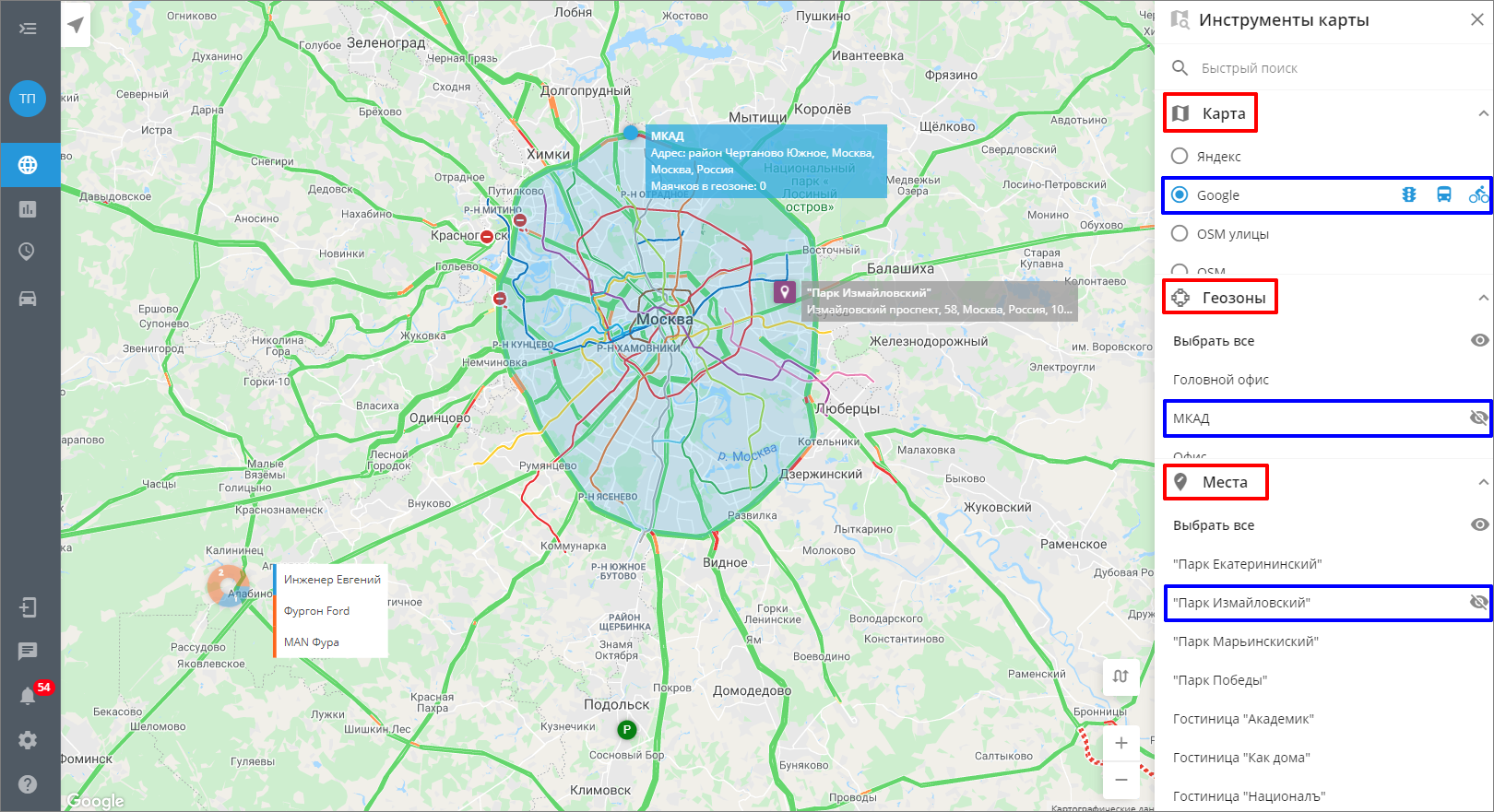This screenshot has height=812, width=1494.
Task: Zoom out the map with minus
Action: tap(1121, 780)
